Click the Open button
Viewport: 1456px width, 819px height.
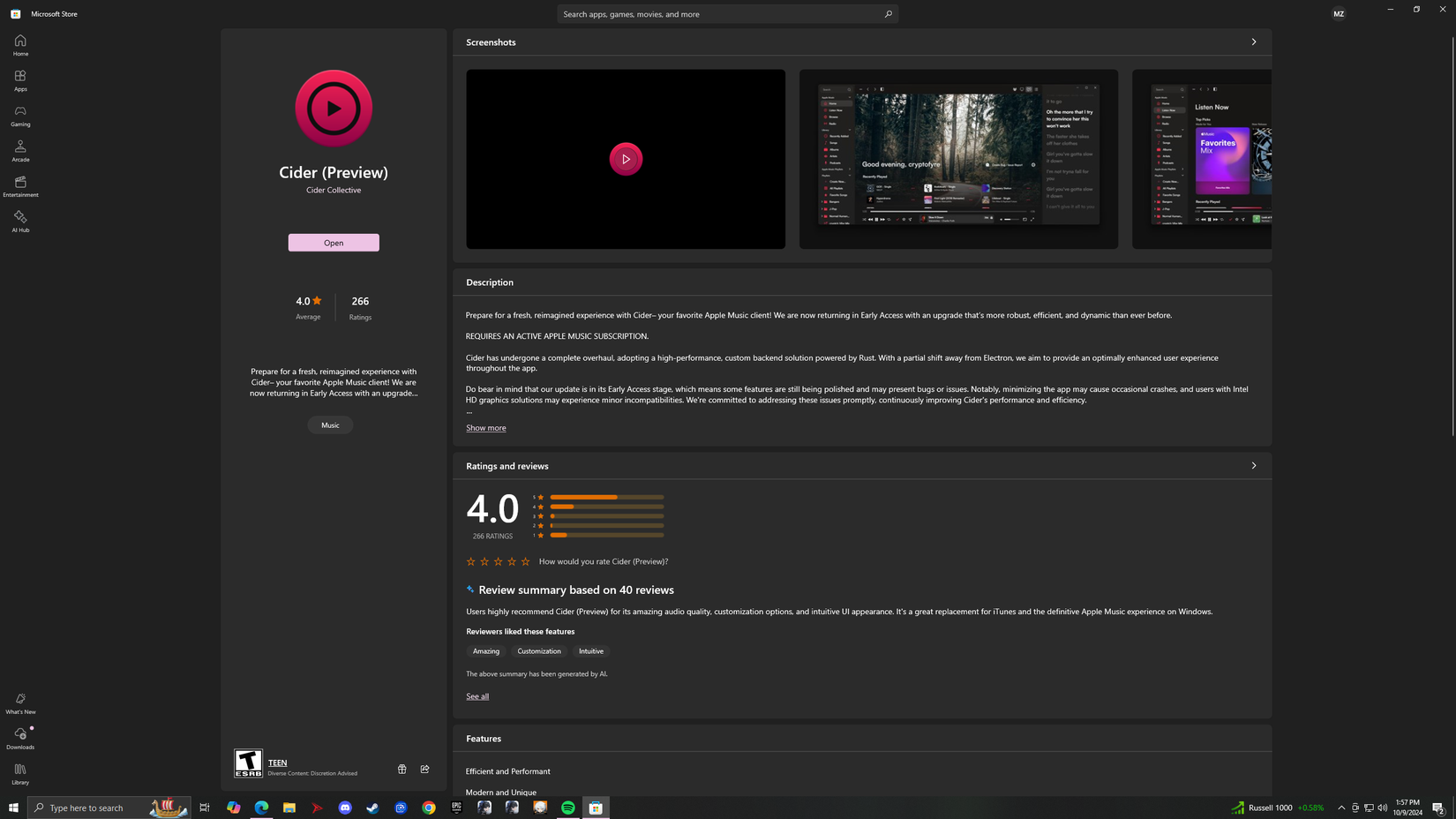click(334, 243)
